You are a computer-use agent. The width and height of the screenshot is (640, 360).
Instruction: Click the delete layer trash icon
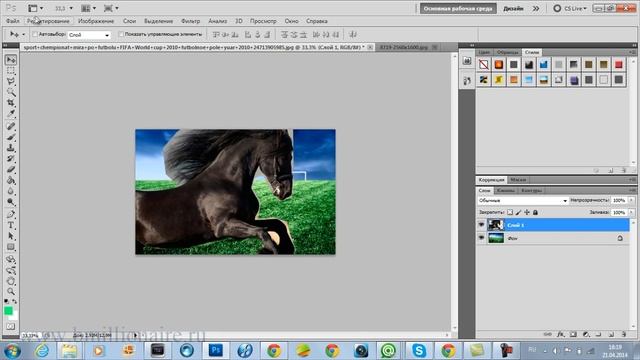624,334
